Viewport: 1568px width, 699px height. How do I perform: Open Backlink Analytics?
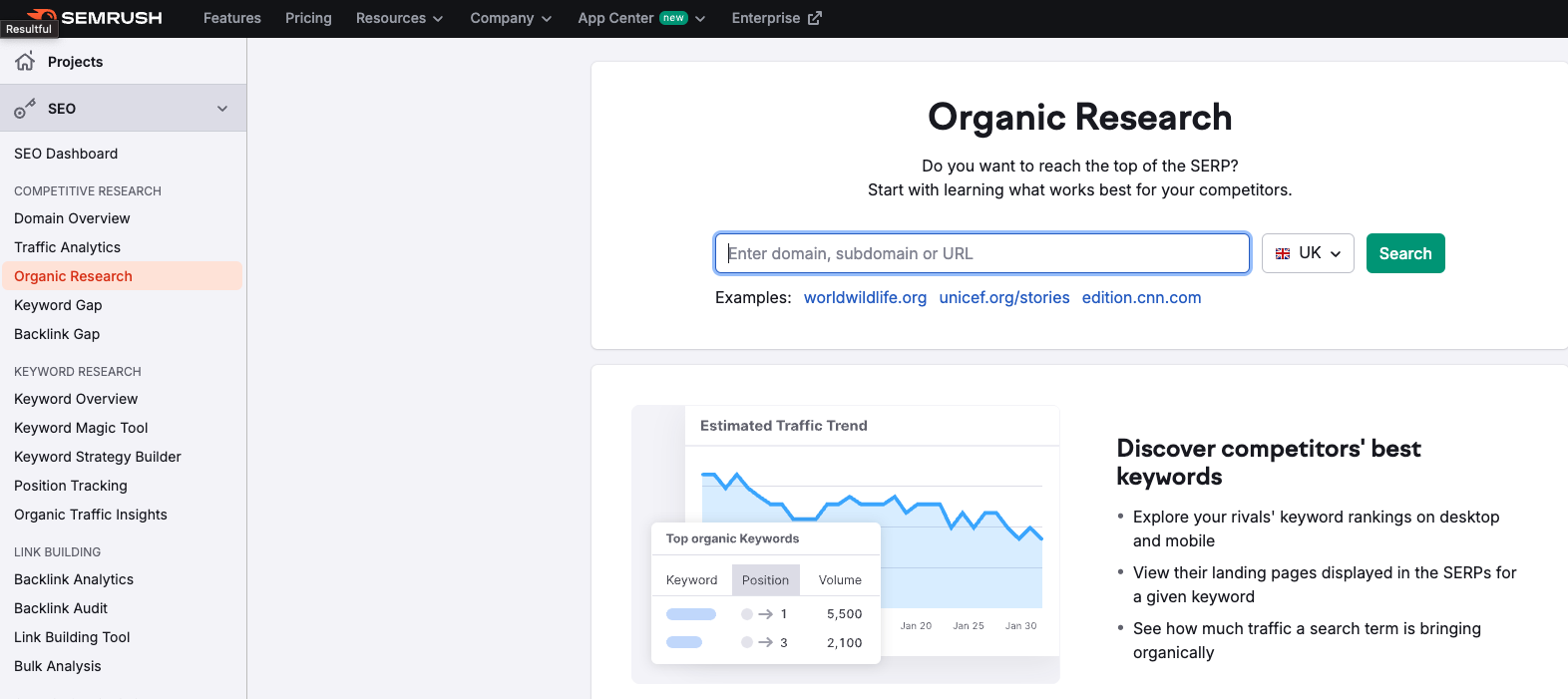tap(74, 579)
